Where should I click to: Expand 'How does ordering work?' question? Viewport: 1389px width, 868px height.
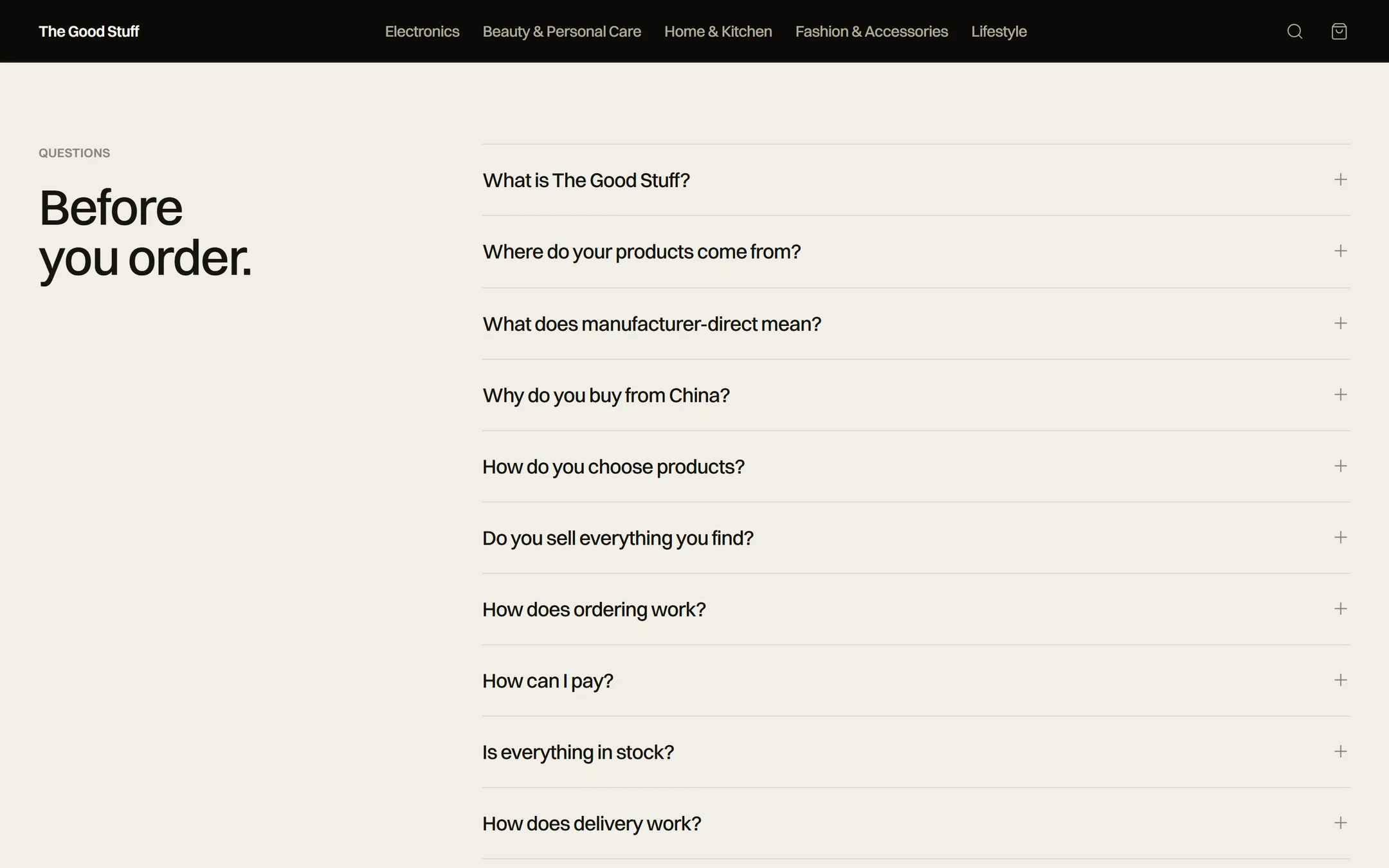(916, 609)
